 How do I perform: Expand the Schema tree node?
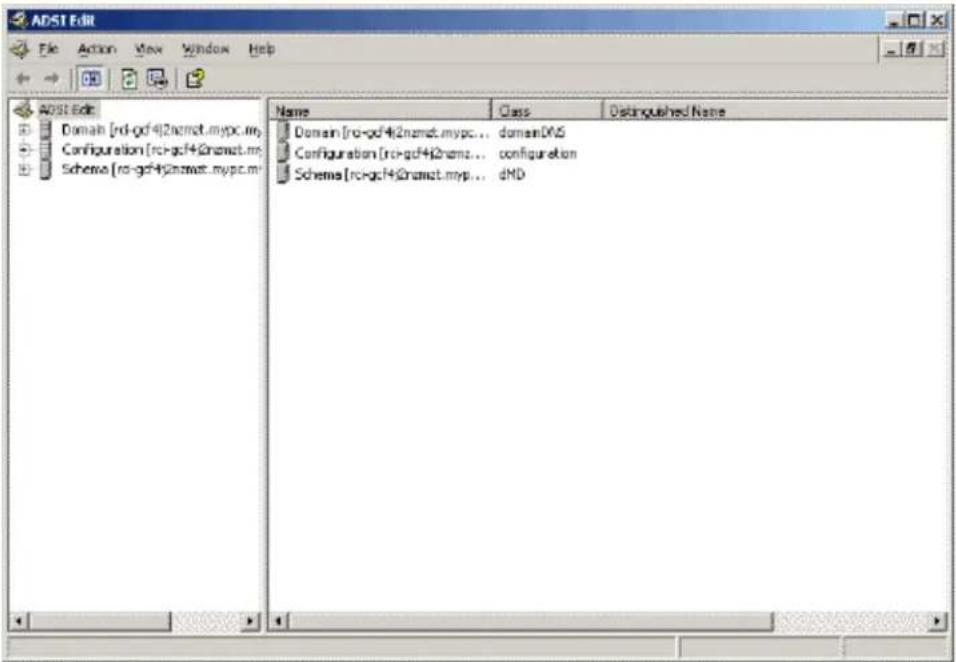24,169
